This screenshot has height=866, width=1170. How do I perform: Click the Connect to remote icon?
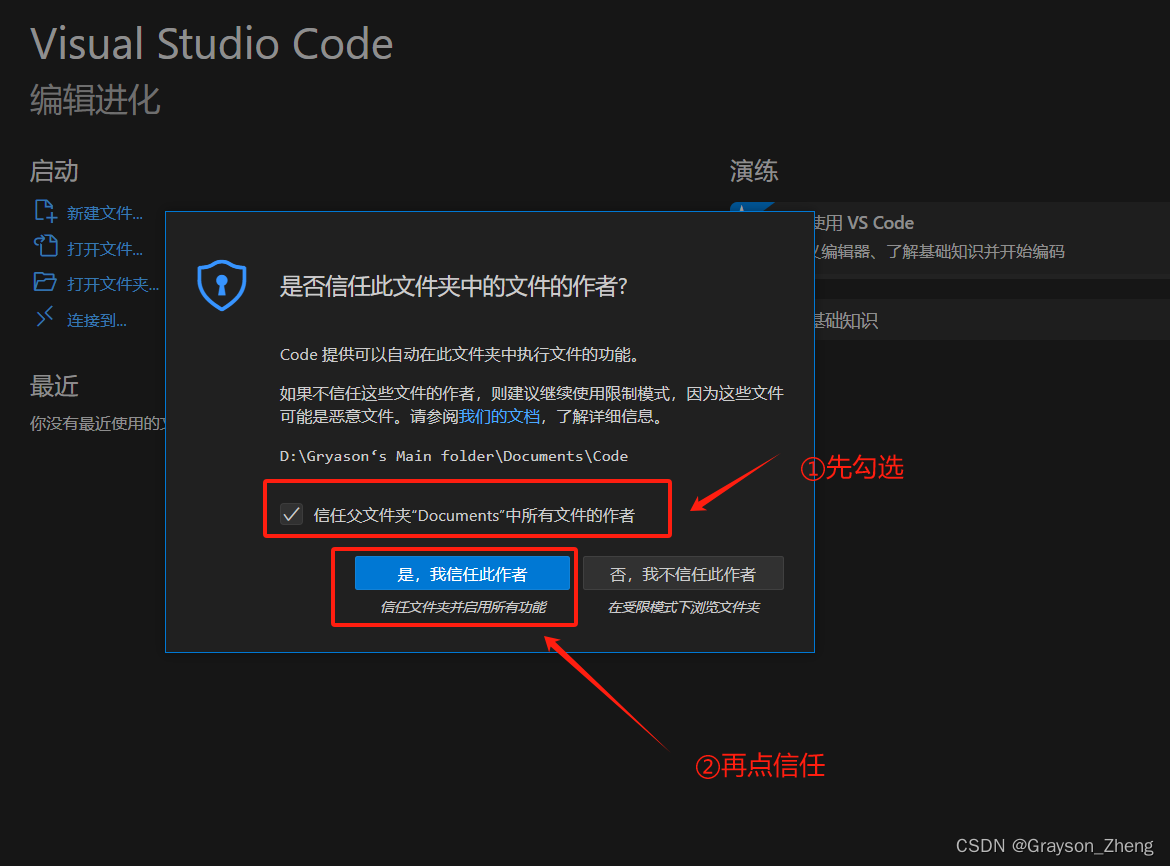pyautogui.click(x=45, y=317)
